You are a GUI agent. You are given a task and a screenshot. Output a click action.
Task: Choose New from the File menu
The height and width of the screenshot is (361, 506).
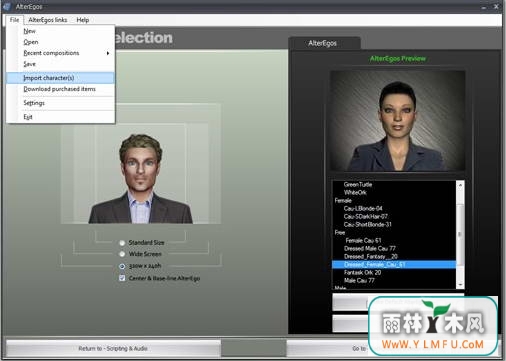[60, 31]
